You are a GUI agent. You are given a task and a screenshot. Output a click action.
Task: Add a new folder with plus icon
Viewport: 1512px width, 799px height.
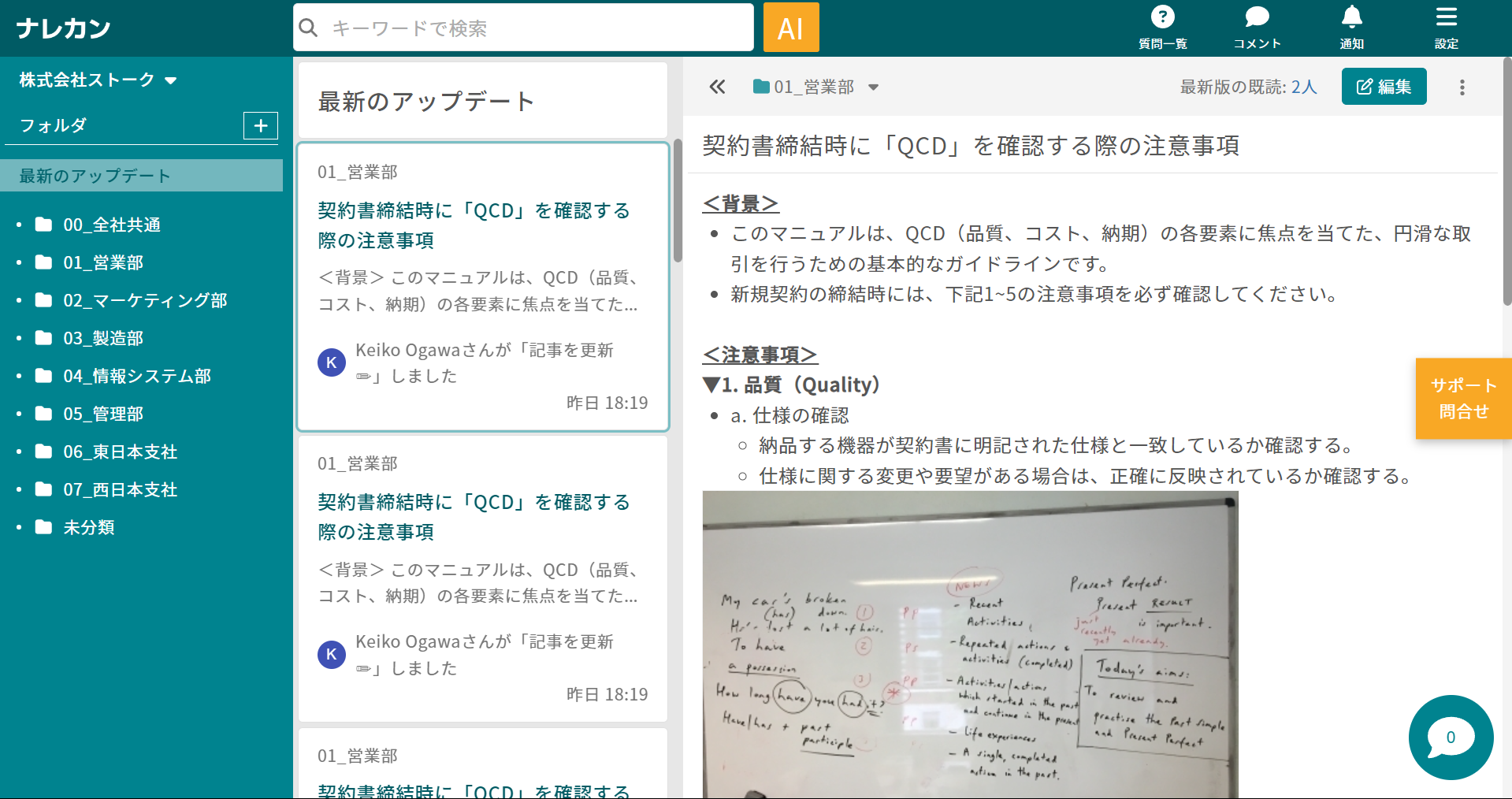click(261, 125)
